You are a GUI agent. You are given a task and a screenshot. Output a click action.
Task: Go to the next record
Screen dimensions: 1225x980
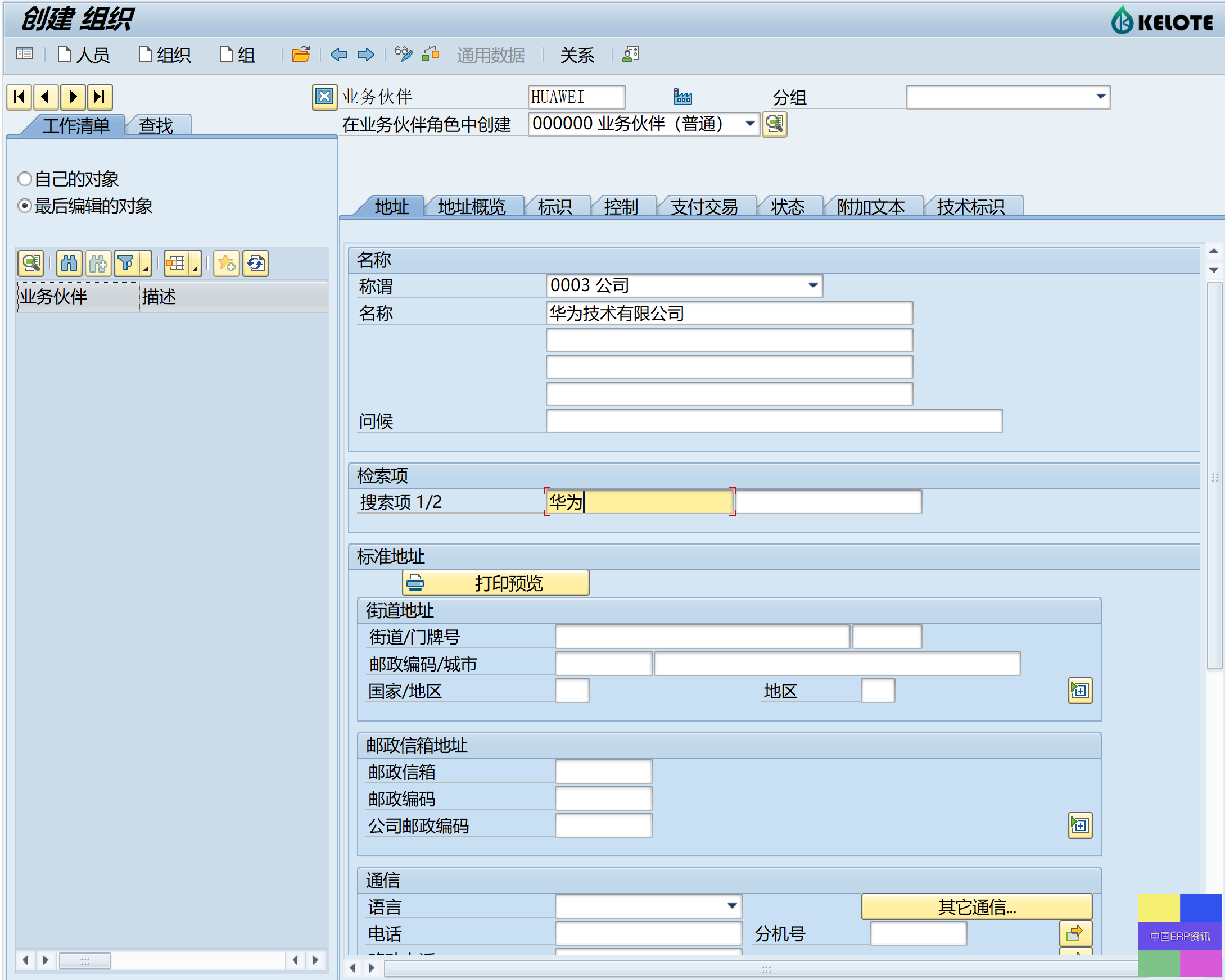pos(73,97)
